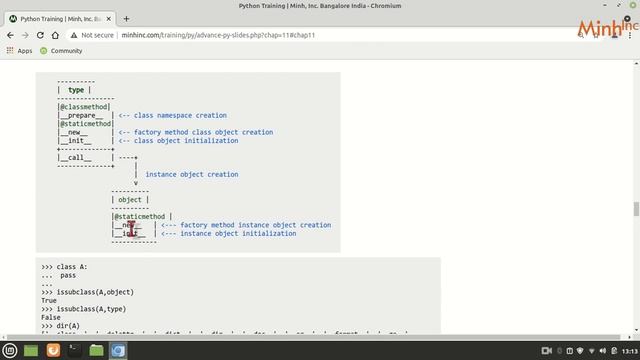Image resolution: width=640 pixels, height=360 pixels.
Task: Reload the Python Training page
Action: [x=40, y=35]
